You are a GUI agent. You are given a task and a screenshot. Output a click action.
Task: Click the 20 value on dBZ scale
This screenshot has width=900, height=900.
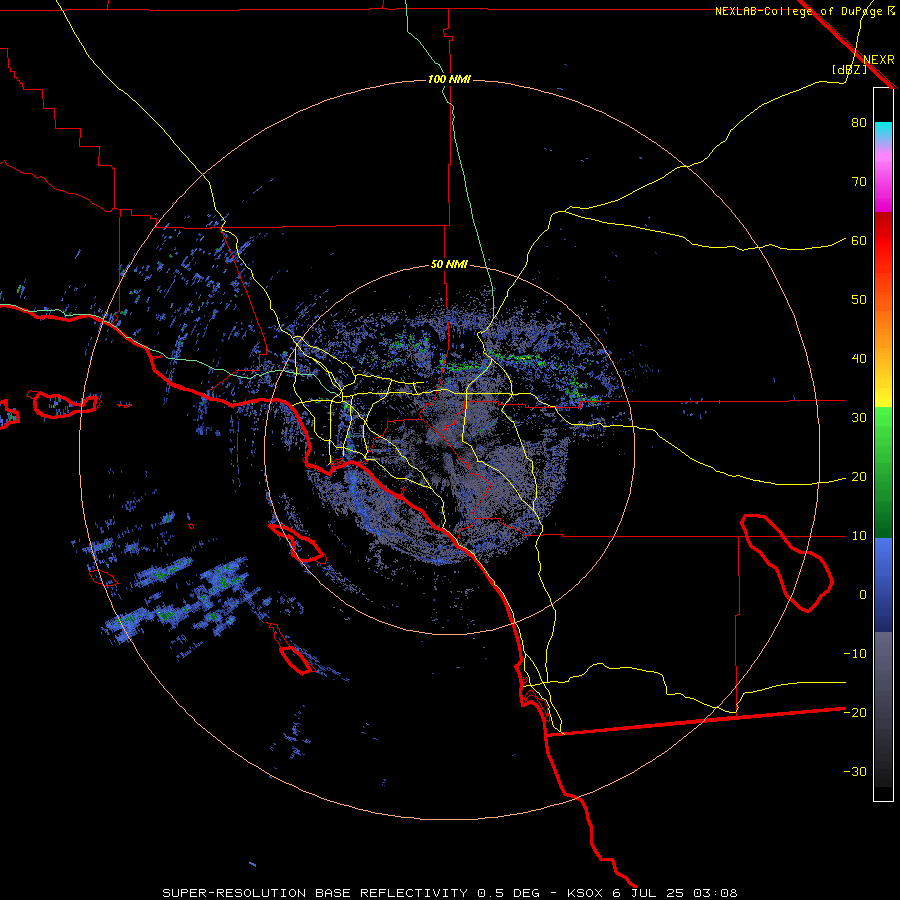(859, 477)
